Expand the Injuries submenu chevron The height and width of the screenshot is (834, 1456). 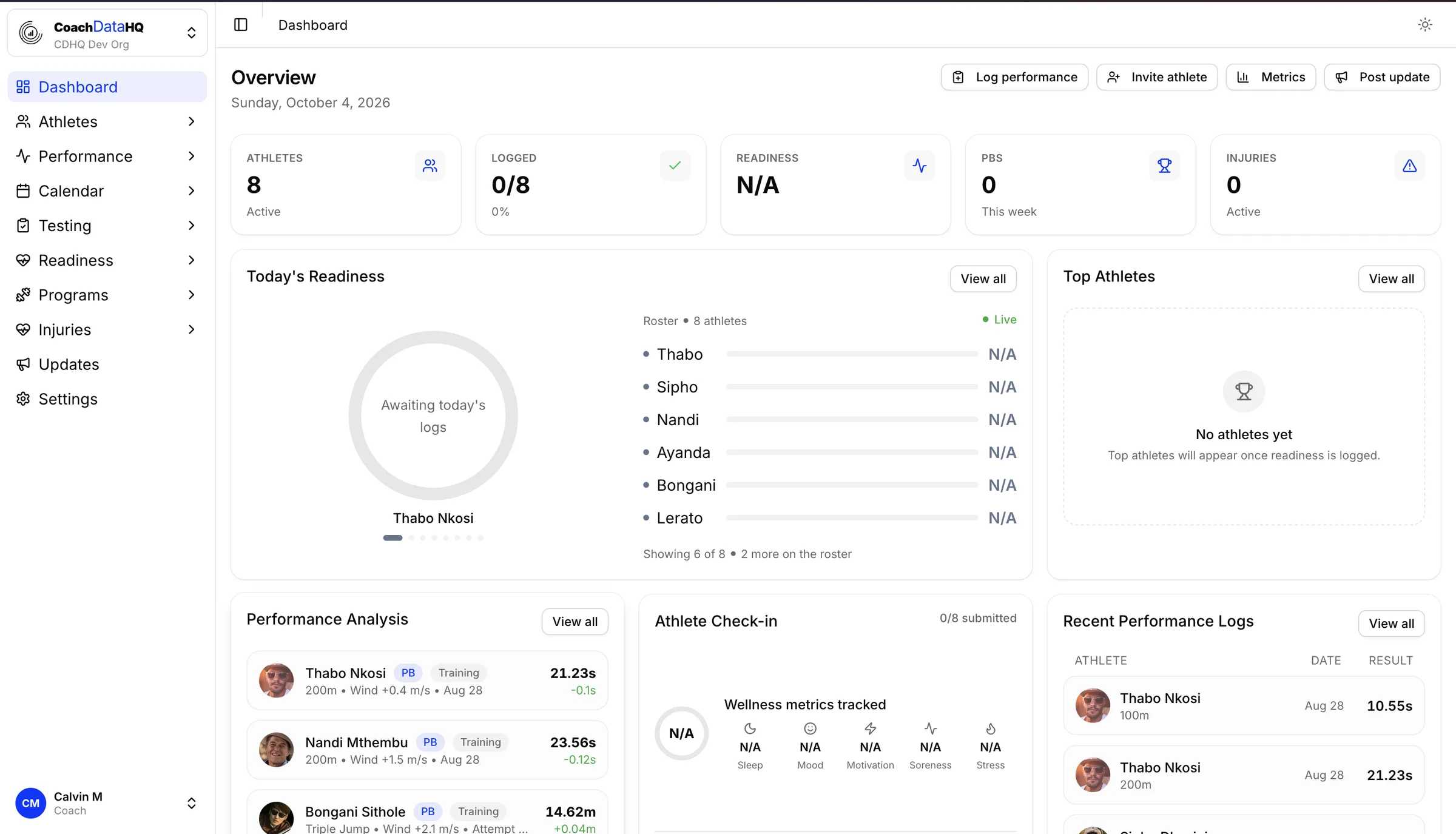[x=192, y=329]
